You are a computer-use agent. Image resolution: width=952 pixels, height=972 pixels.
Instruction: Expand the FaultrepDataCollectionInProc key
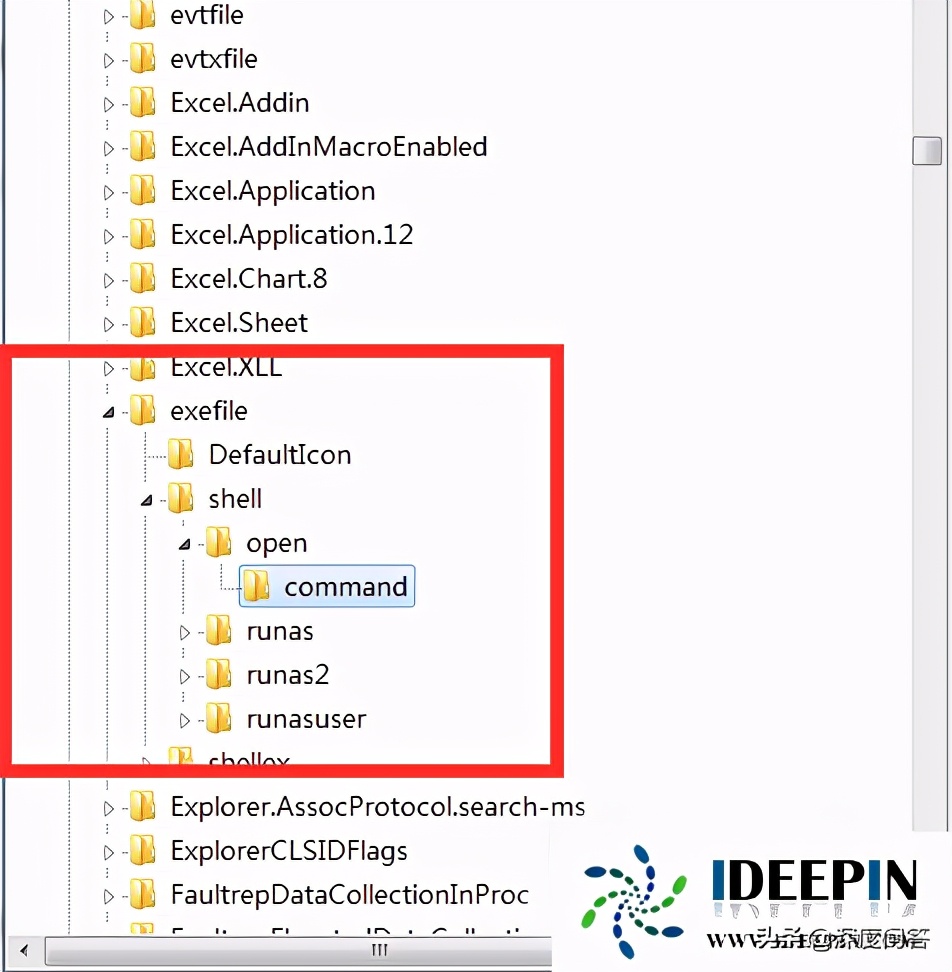109,896
